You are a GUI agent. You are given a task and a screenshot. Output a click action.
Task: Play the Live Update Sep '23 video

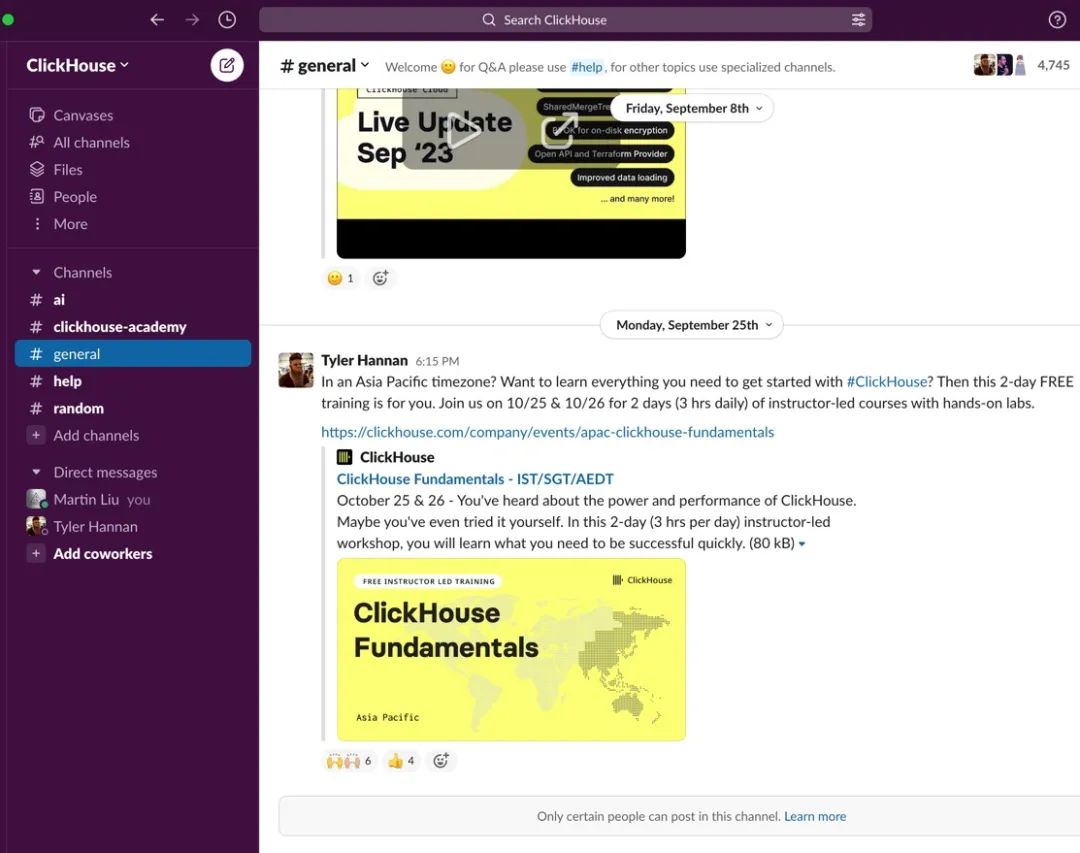463,130
